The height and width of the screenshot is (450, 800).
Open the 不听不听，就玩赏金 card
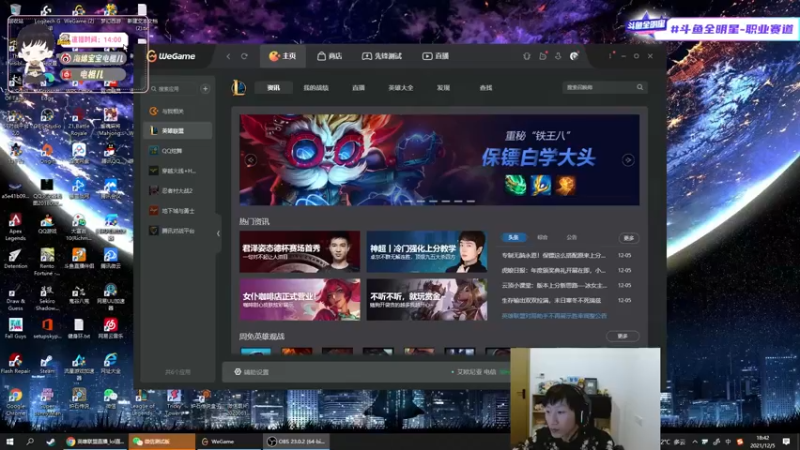427,299
